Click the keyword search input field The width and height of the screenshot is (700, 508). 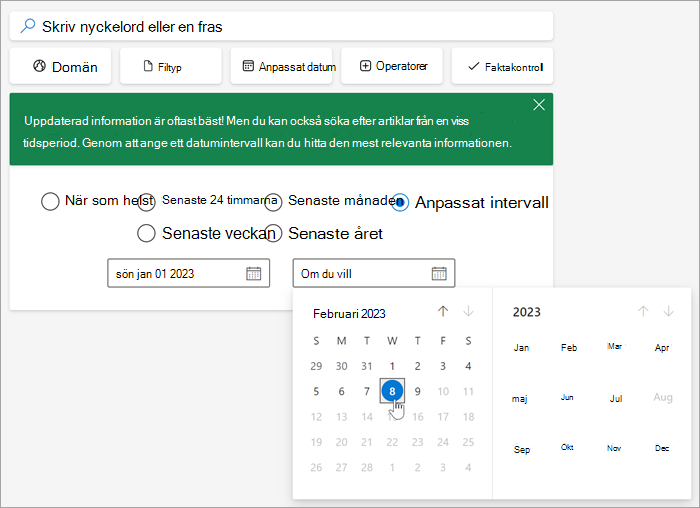281,26
